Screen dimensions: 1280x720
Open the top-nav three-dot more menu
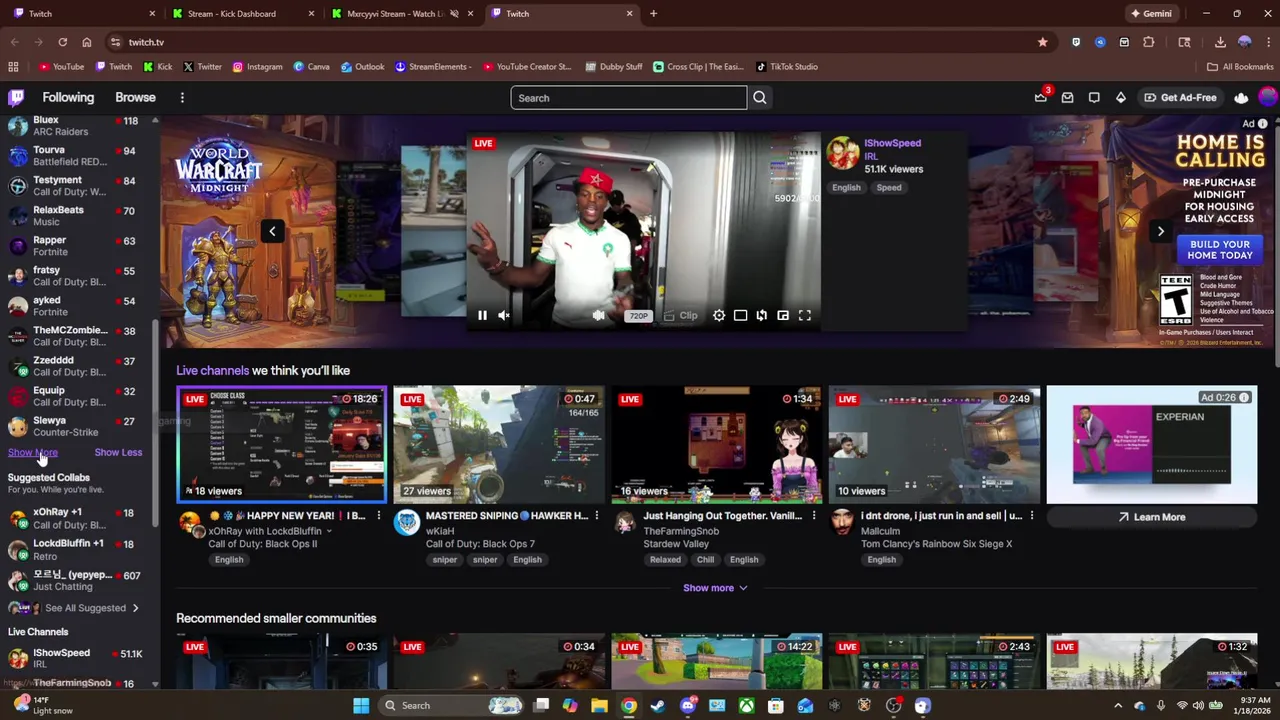click(182, 97)
